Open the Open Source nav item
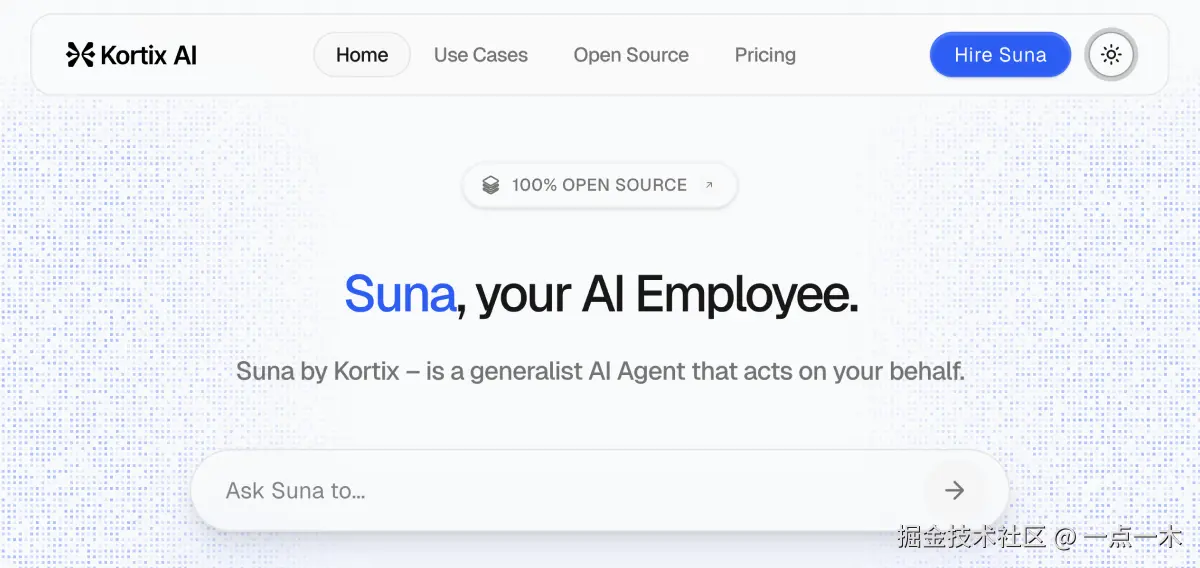This screenshot has height=568, width=1200. point(631,55)
